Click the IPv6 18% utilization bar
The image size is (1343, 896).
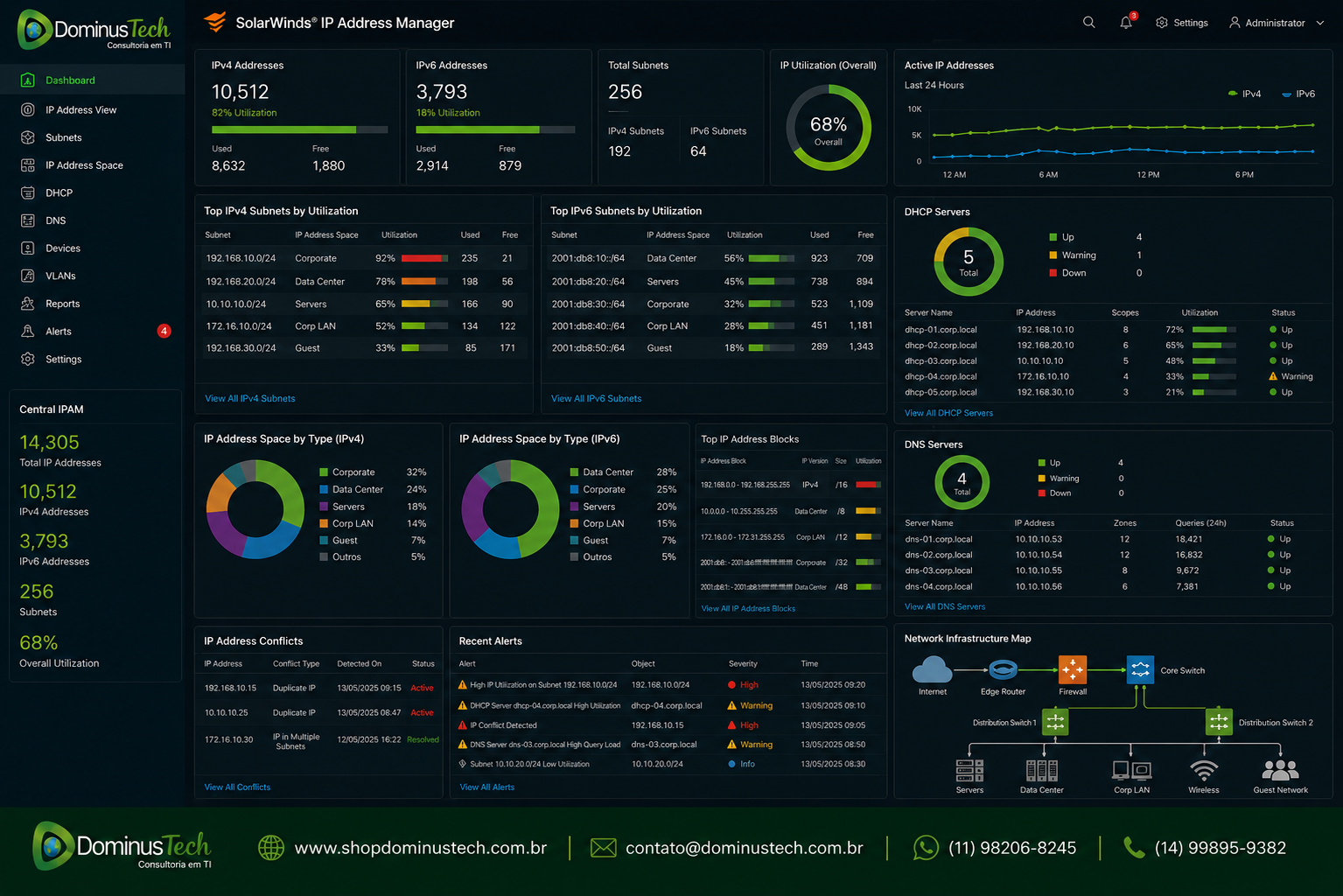495,129
